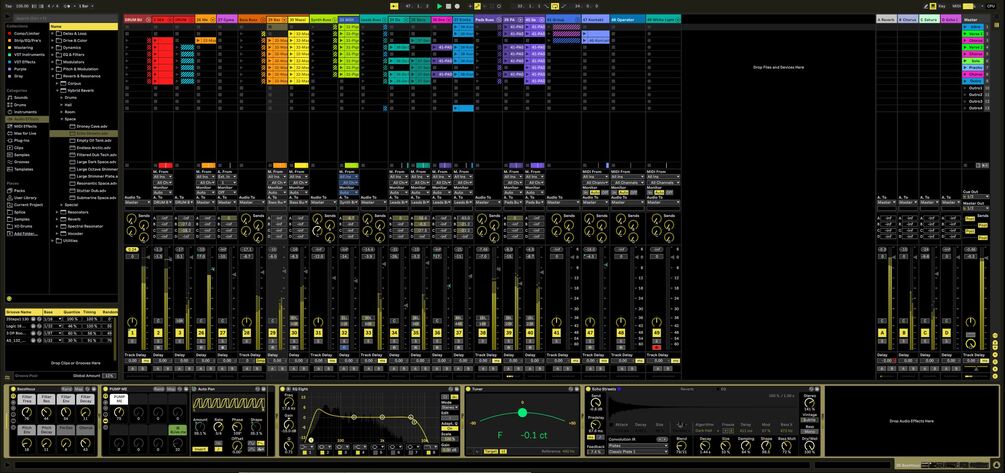This screenshot has width=1005, height=473.
Task: Select Max for Live category in browser
Action: tap(24, 133)
